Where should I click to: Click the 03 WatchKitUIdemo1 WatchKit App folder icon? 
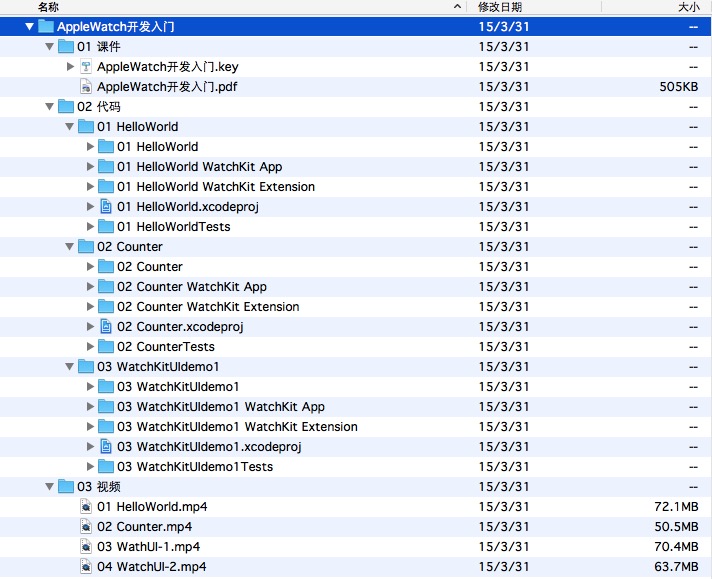[106, 406]
